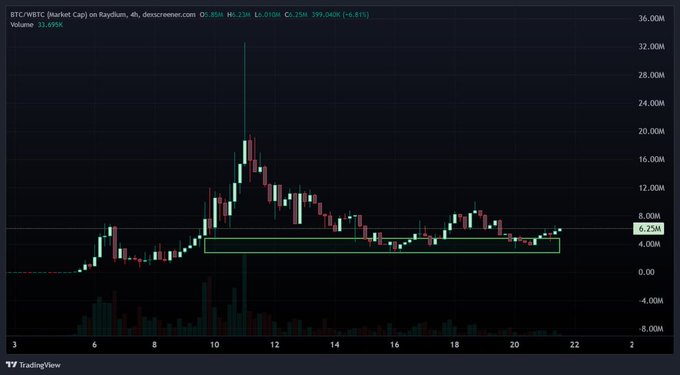The width and height of the screenshot is (680, 375).
Task: Click the -4.00M price axis label
Action: tap(652, 301)
